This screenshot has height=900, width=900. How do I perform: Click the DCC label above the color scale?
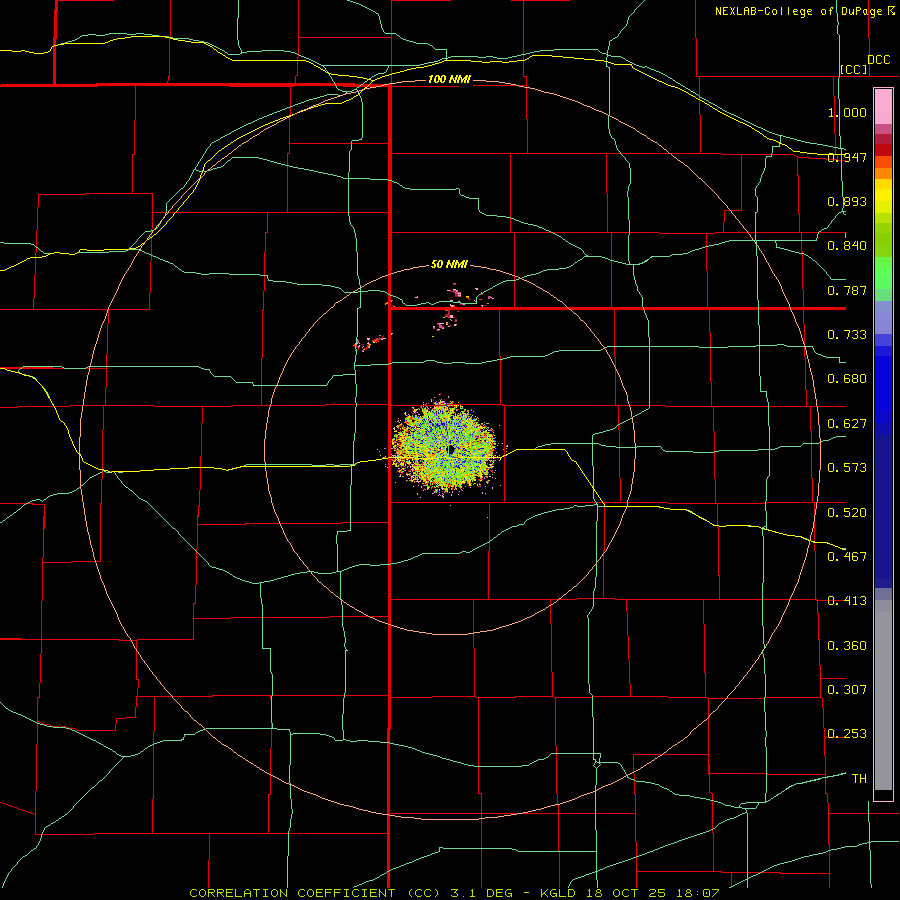coord(878,60)
